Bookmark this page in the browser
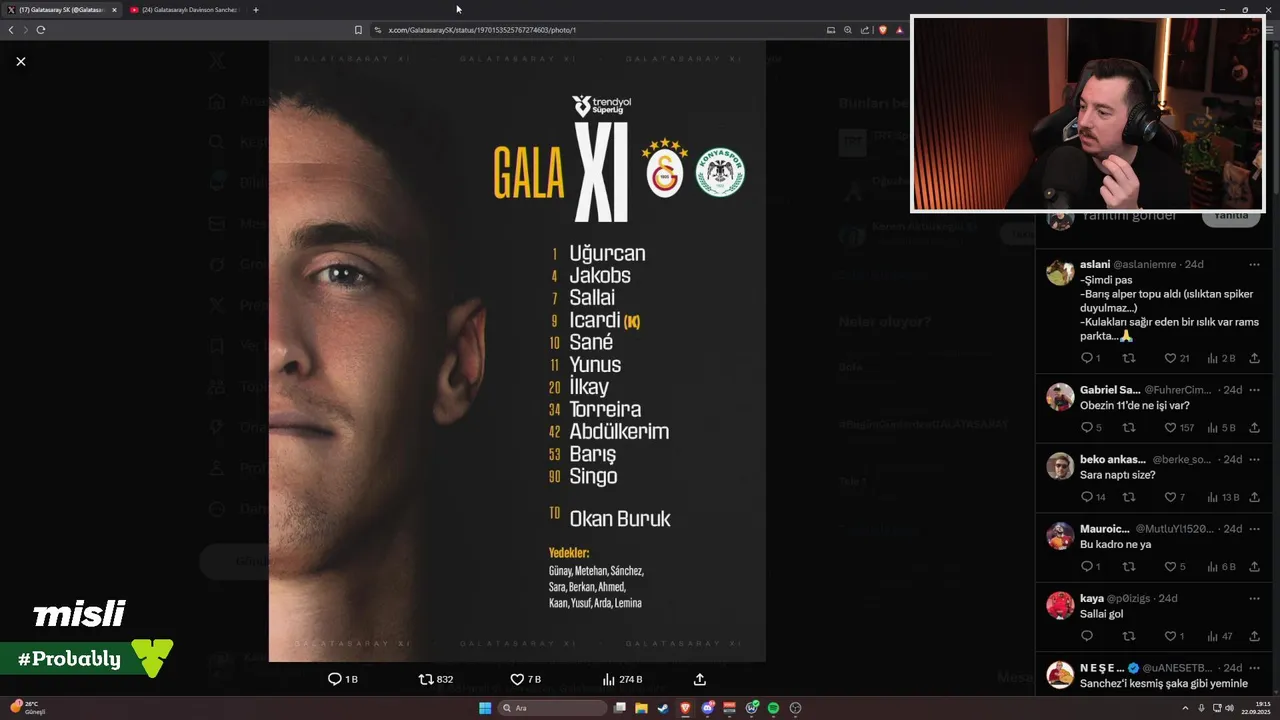 click(358, 30)
